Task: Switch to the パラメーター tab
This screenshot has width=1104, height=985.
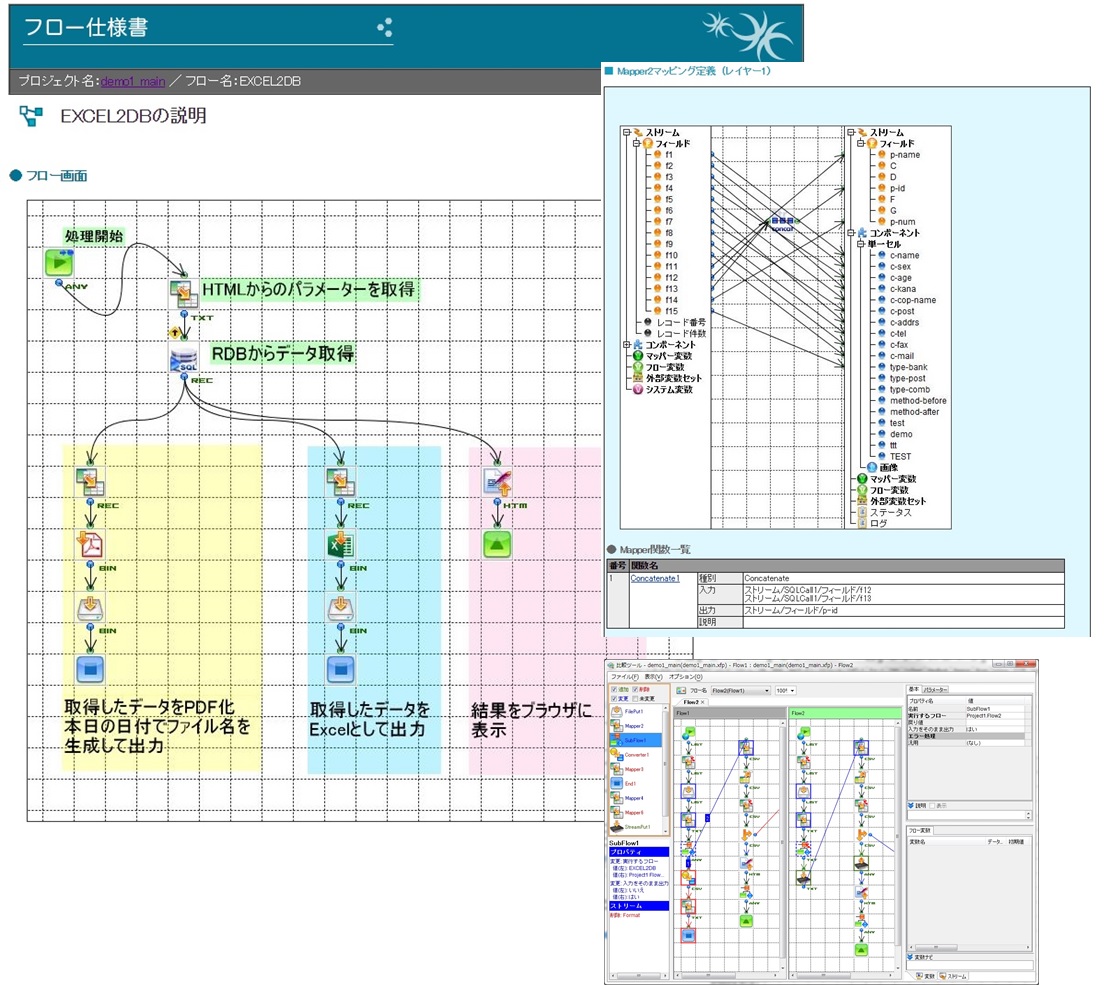Action: [936, 689]
